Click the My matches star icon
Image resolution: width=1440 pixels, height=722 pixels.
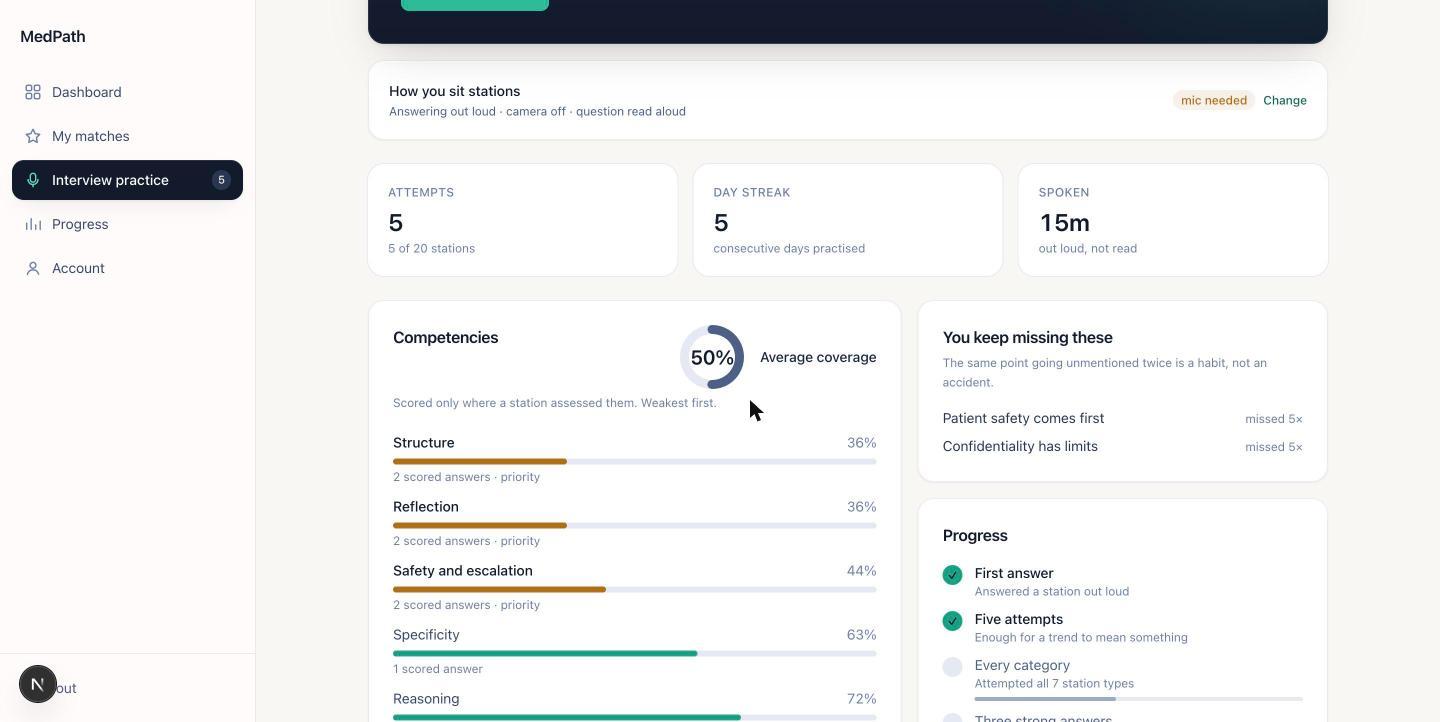(x=33, y=136)
